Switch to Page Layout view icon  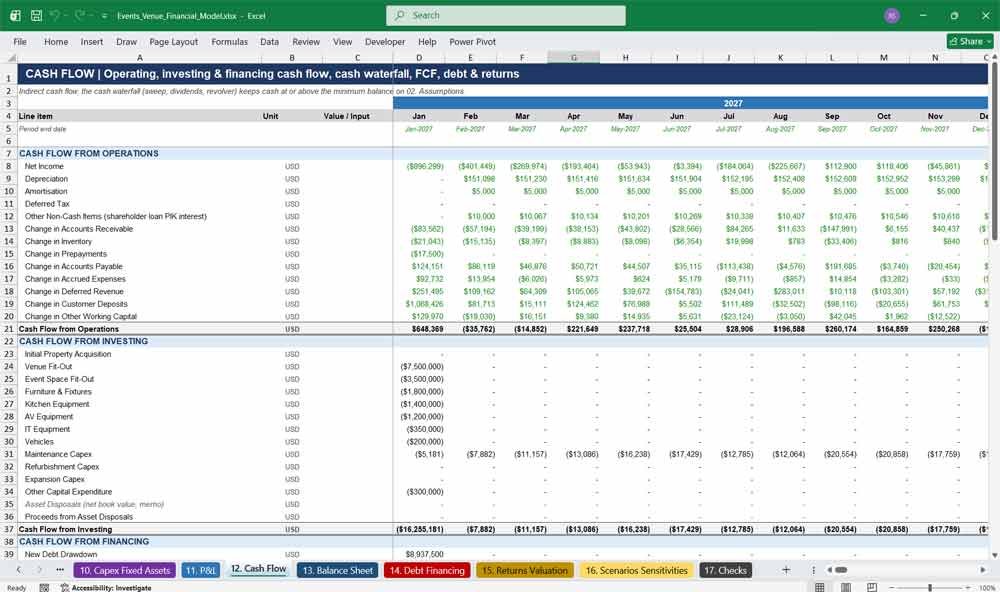point(846,587)
